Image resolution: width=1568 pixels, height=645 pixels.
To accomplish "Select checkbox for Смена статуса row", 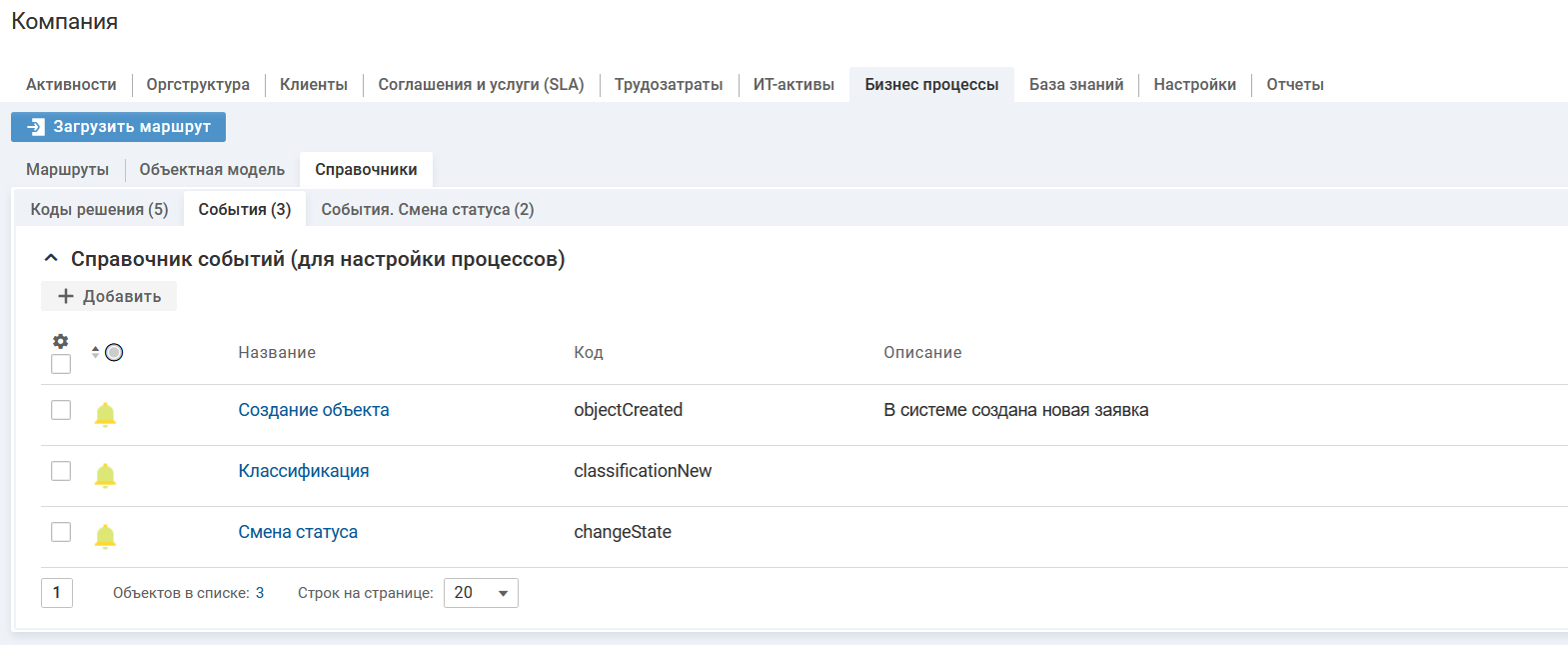I will [x=61, y=532].
